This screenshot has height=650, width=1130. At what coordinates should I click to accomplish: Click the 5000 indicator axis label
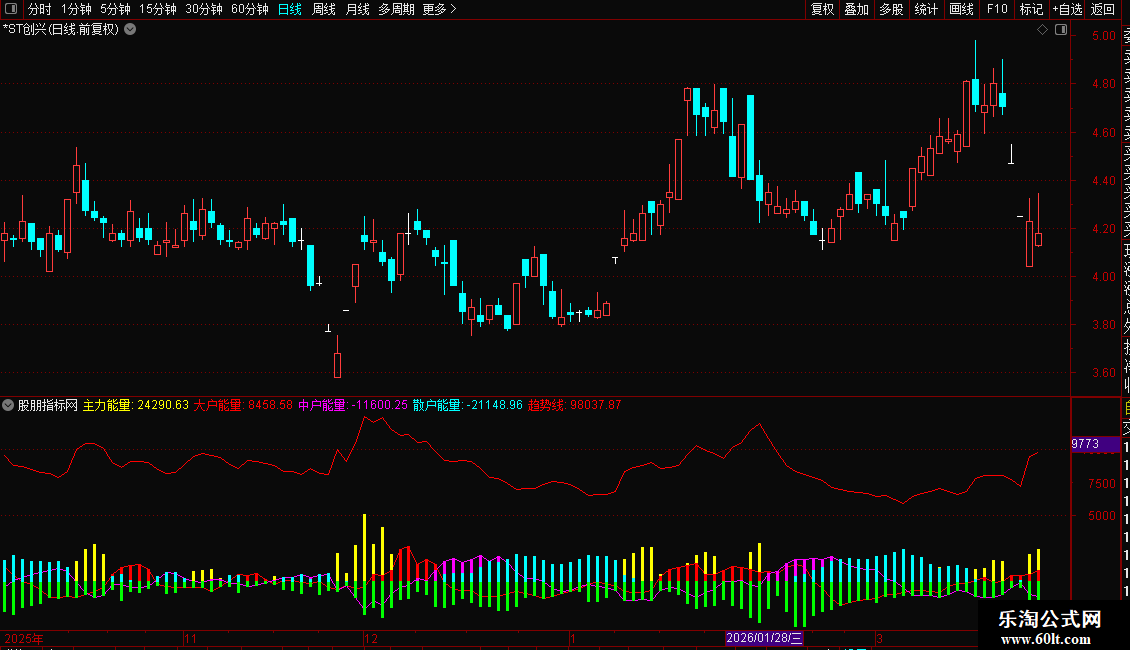1102,516
